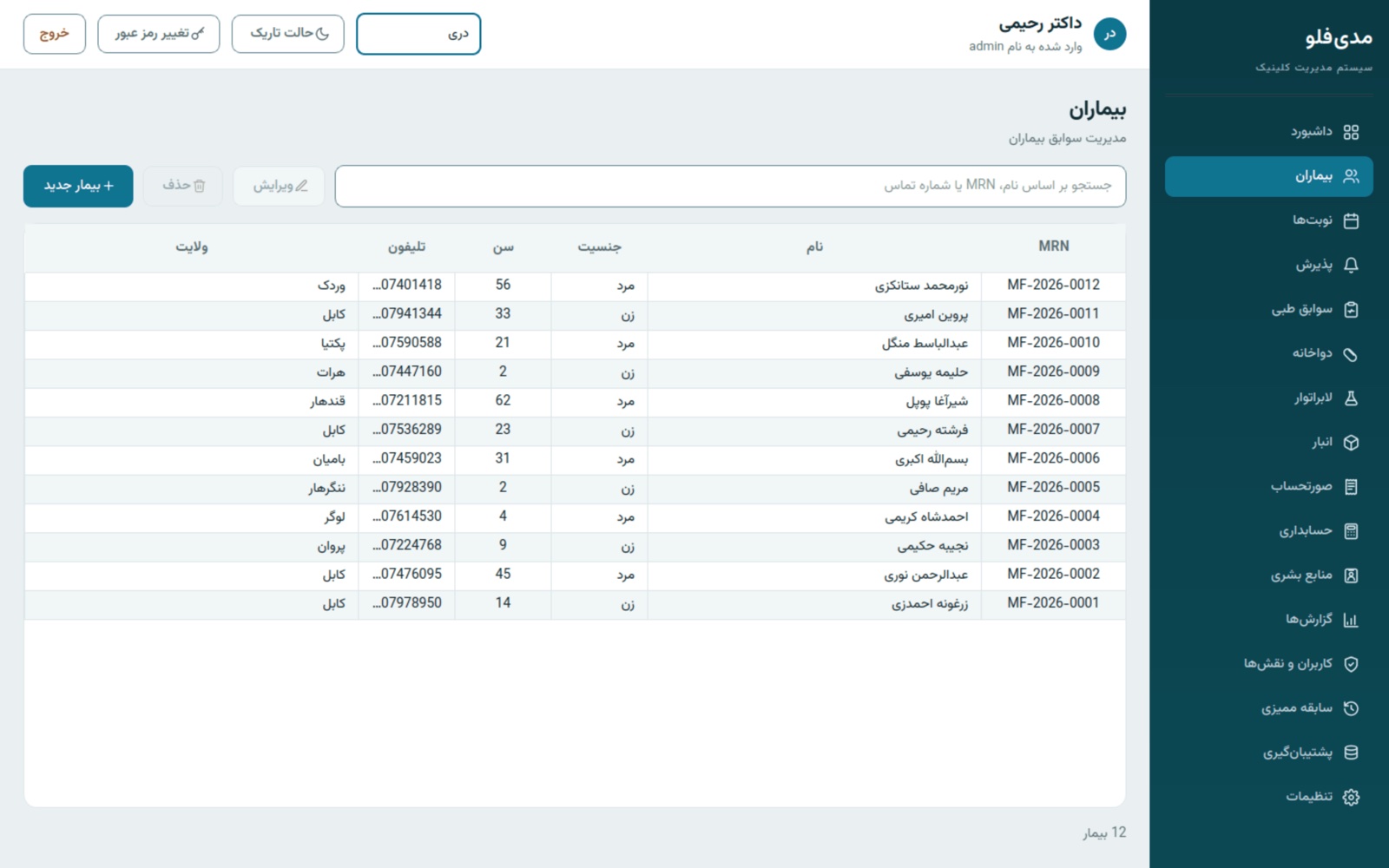Toggle حالت تاریک dark mode
The height and width of the screenshot is (868, 1389).
click(x=287, y=34)
